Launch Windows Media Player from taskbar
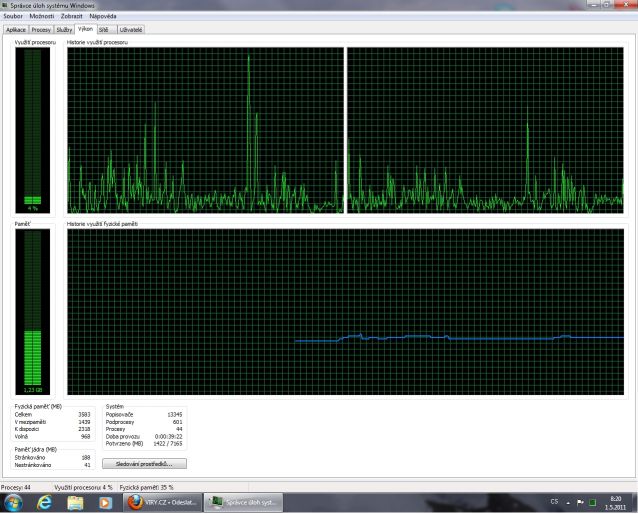638x514 pixels. (105, 503)
